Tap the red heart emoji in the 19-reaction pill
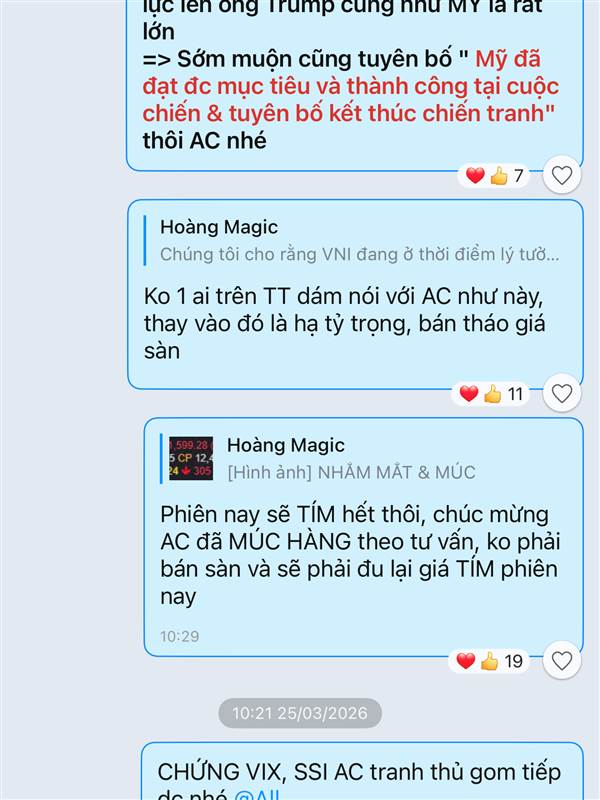The height and width of the screenshot is (800, 600). tap(466, 661)
